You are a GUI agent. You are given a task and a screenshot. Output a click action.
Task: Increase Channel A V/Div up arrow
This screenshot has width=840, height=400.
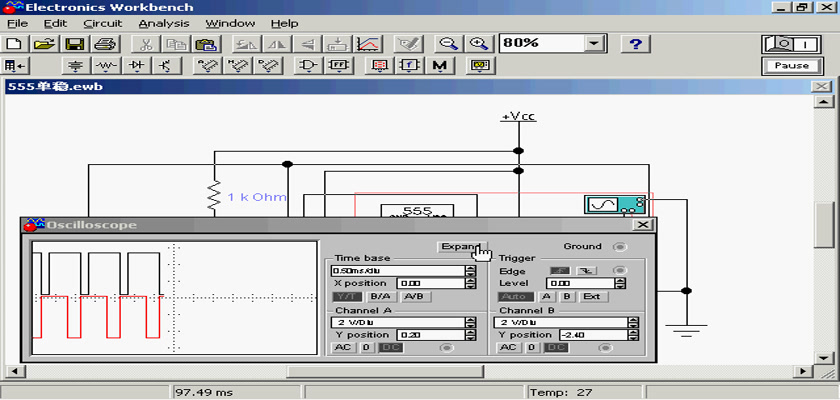point(471,320)
